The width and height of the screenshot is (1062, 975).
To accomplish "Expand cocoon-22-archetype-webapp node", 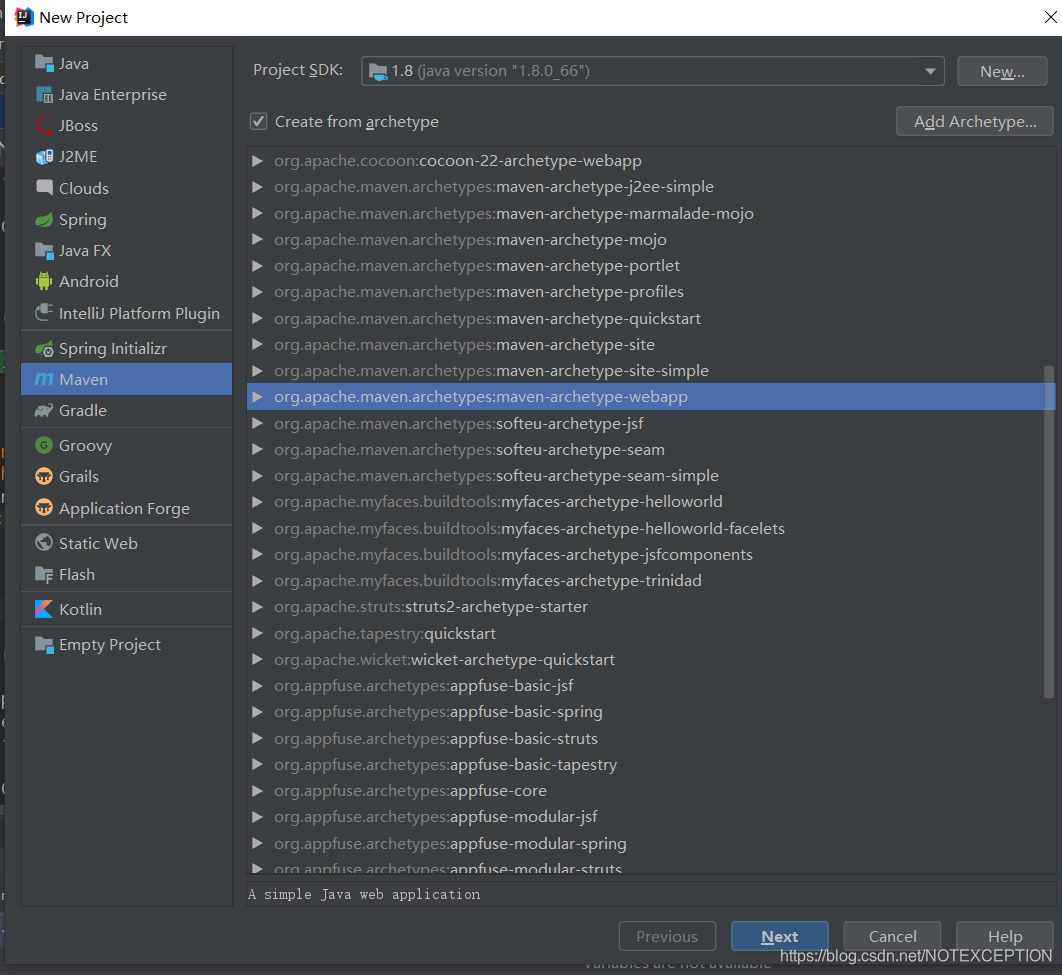I will 257,160.
